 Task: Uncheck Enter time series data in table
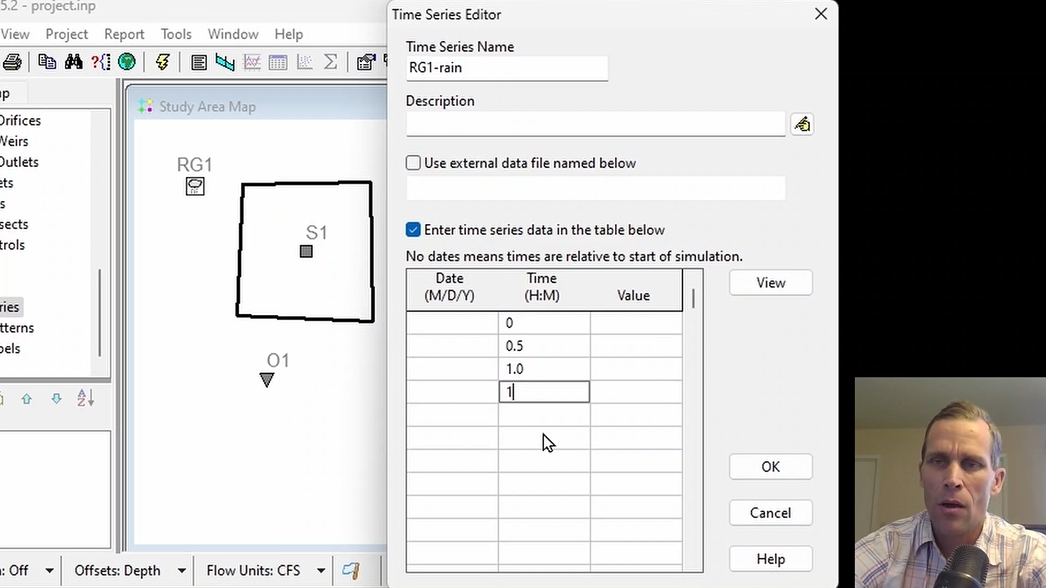[413, 230]
